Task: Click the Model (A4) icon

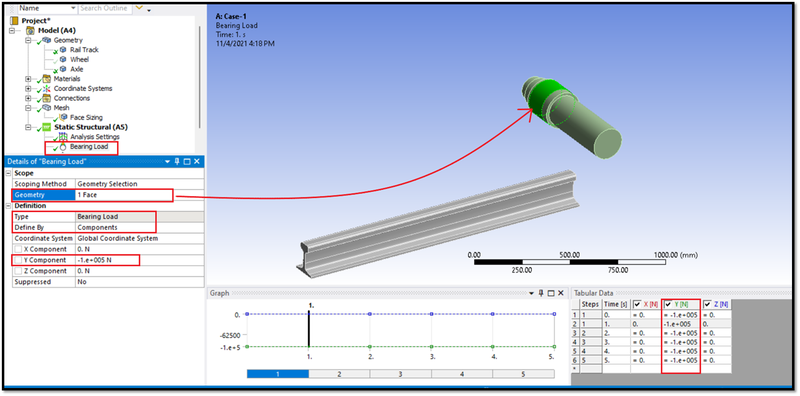Action: pyautogui.click(x=30, y=31)
